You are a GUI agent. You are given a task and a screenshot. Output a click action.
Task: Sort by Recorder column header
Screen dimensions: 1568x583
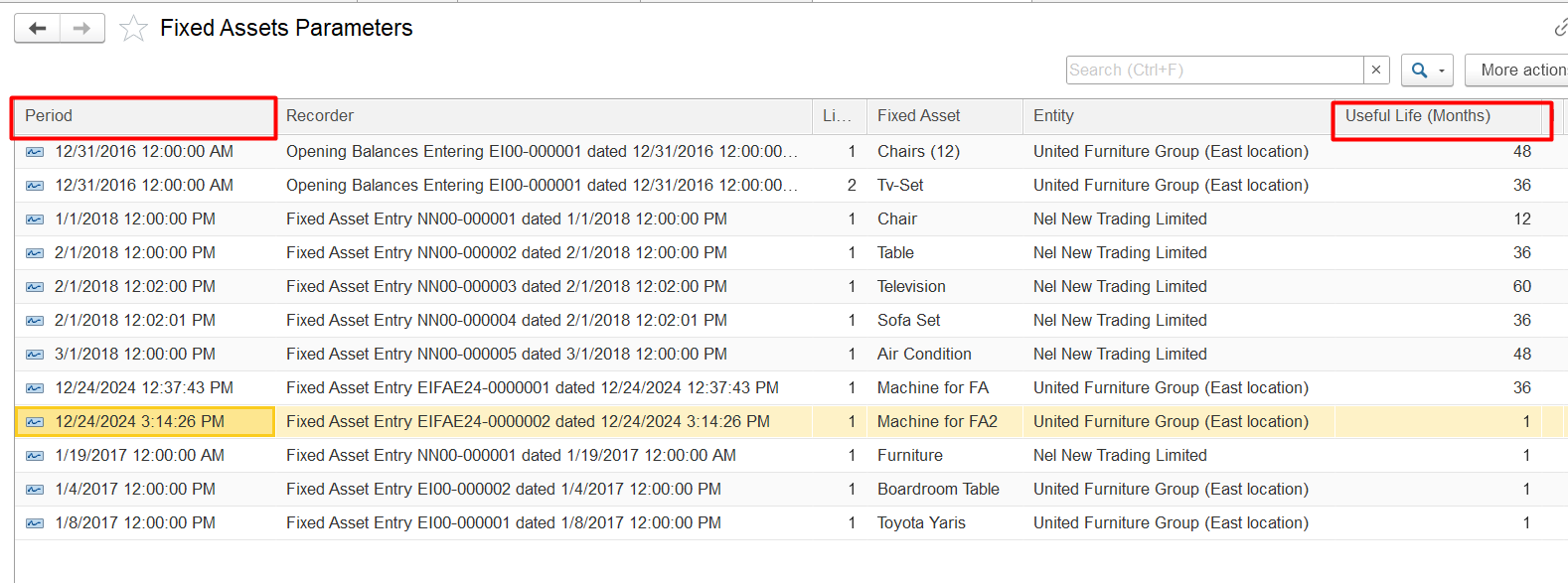544,116
